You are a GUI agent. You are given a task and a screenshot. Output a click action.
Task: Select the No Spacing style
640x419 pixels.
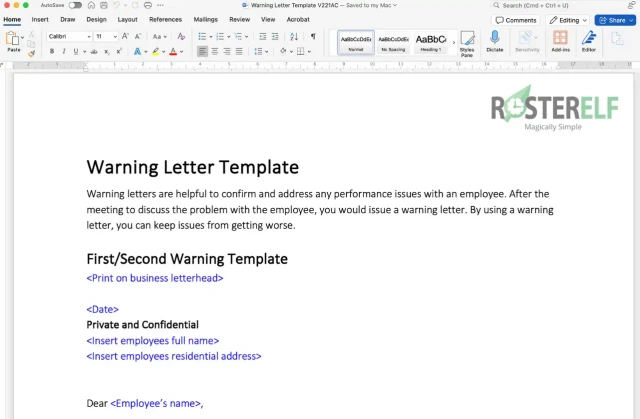click(393, 42)
